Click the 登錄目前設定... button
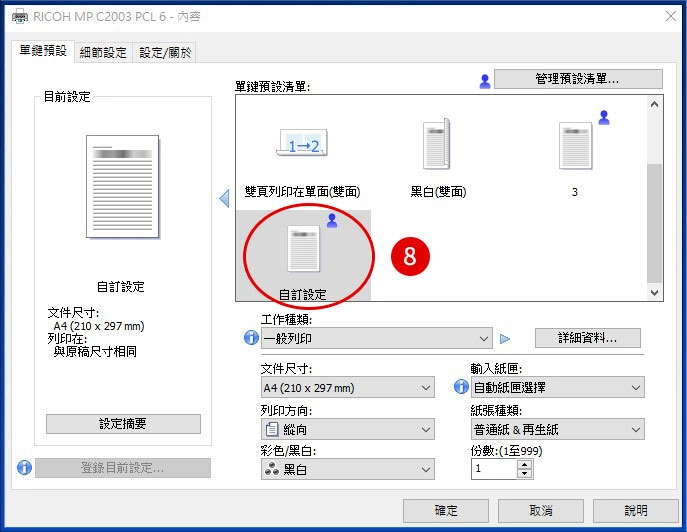The height and width of the screenshot is (532, 687). [123, 468]
